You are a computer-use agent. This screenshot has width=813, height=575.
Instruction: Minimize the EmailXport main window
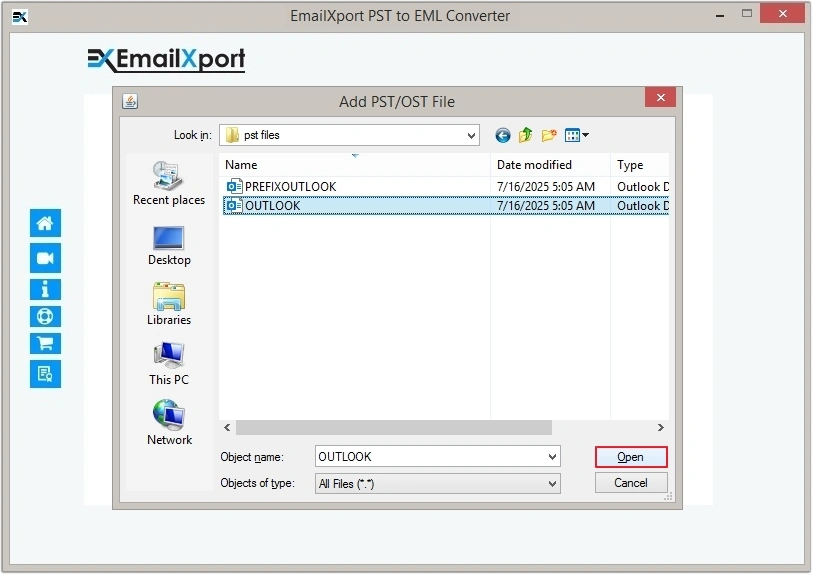click(x=720, y=16)
